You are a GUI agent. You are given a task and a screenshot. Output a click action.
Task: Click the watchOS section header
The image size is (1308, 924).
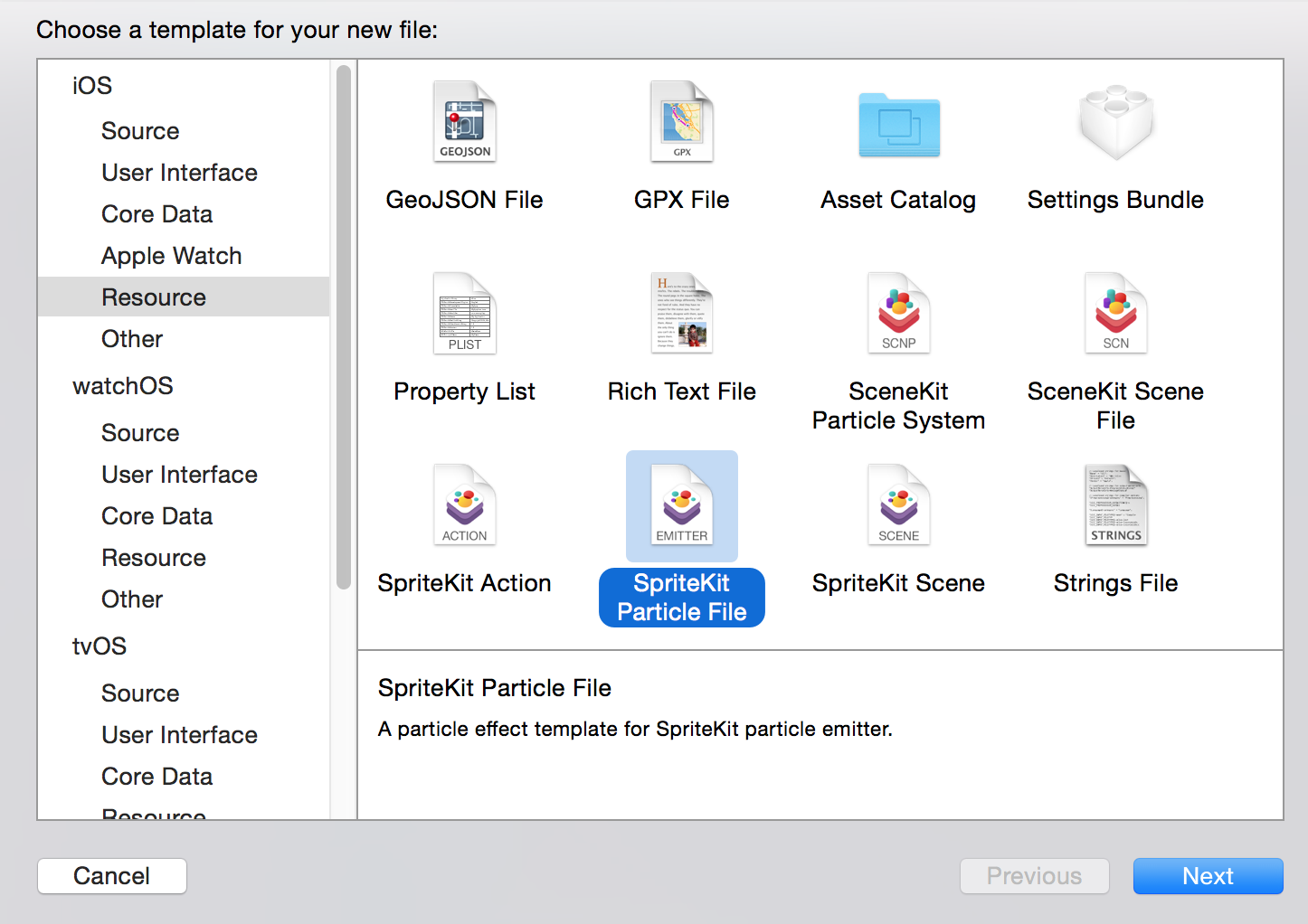coord(122,386)
